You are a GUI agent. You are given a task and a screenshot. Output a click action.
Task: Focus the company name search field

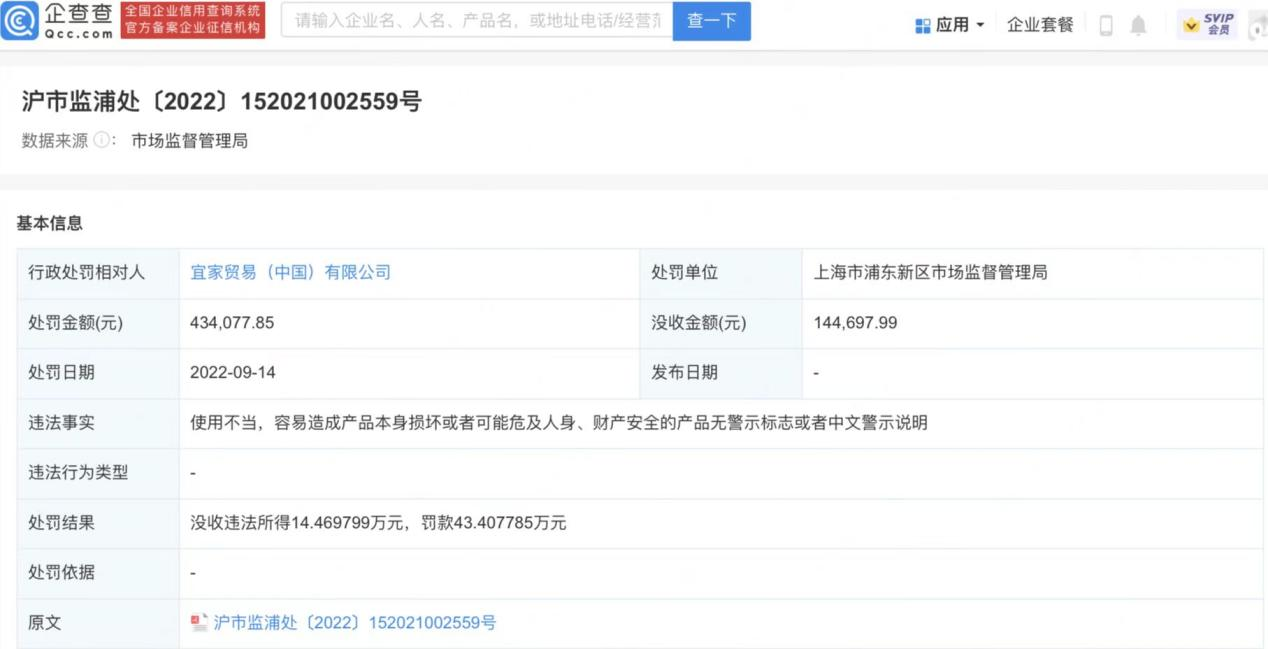coord(477,20)
